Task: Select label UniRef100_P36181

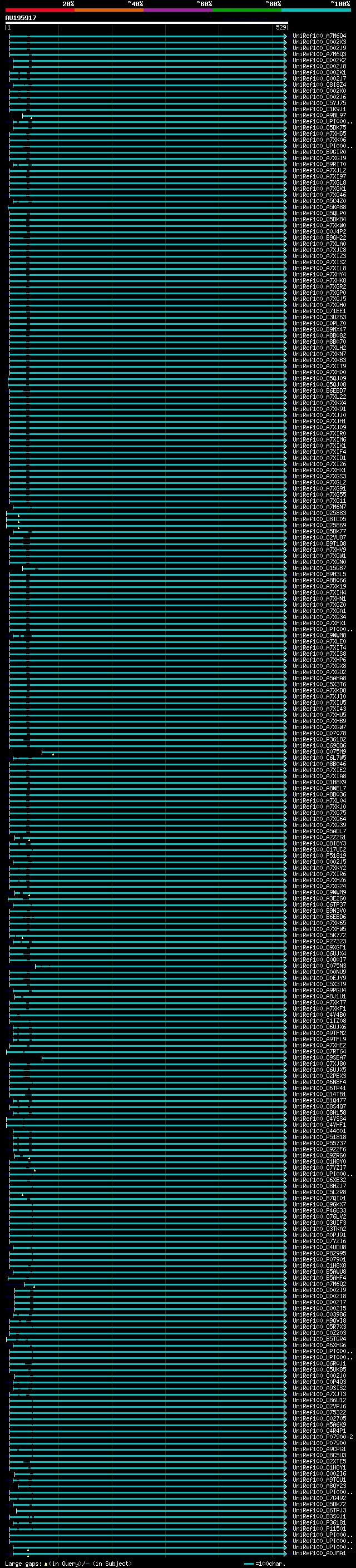Action: click(x=319, y=1522)
